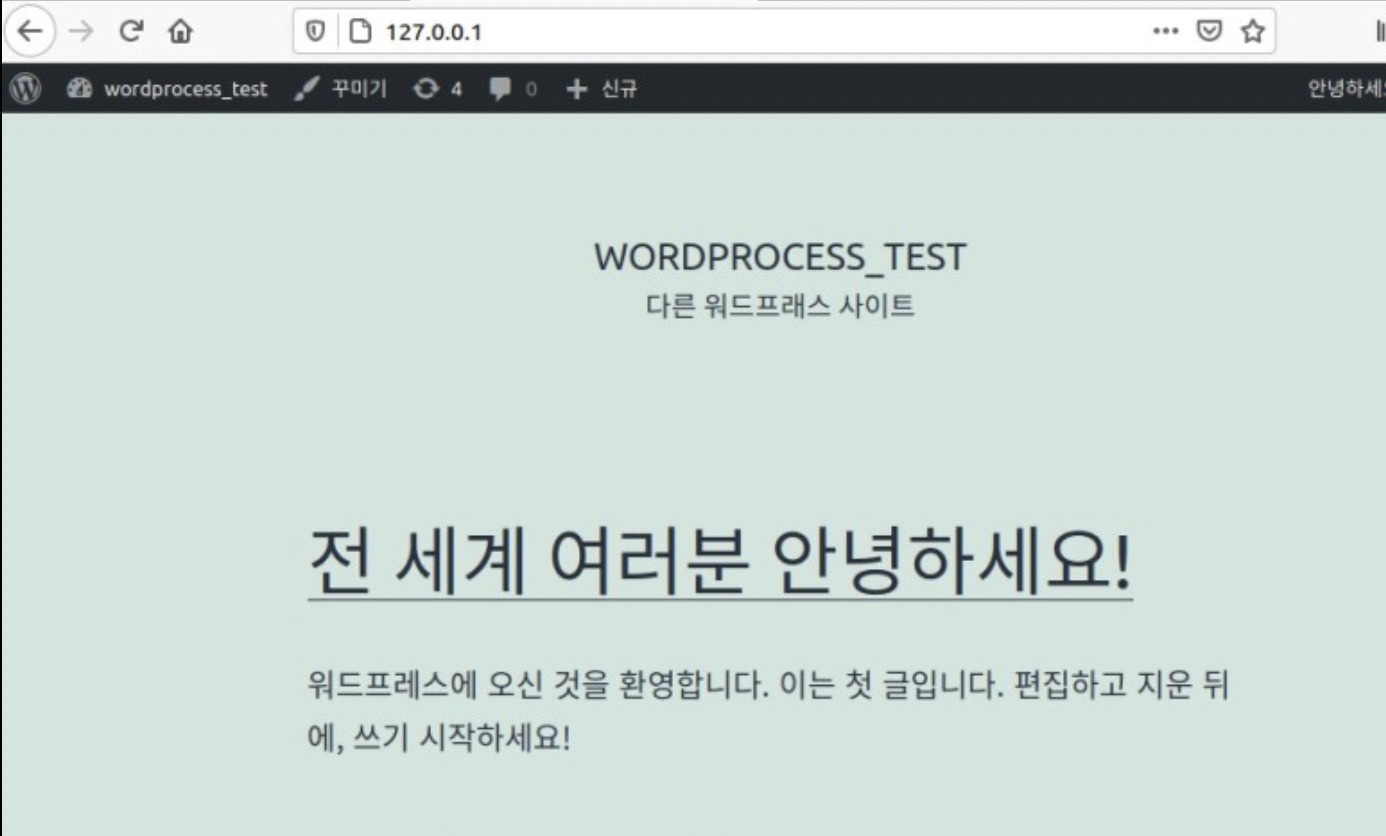The width and height of the screenshot is (1386, 836).
Task: Open the tracking protection shield icon
Action: click(x=316, y=32)
